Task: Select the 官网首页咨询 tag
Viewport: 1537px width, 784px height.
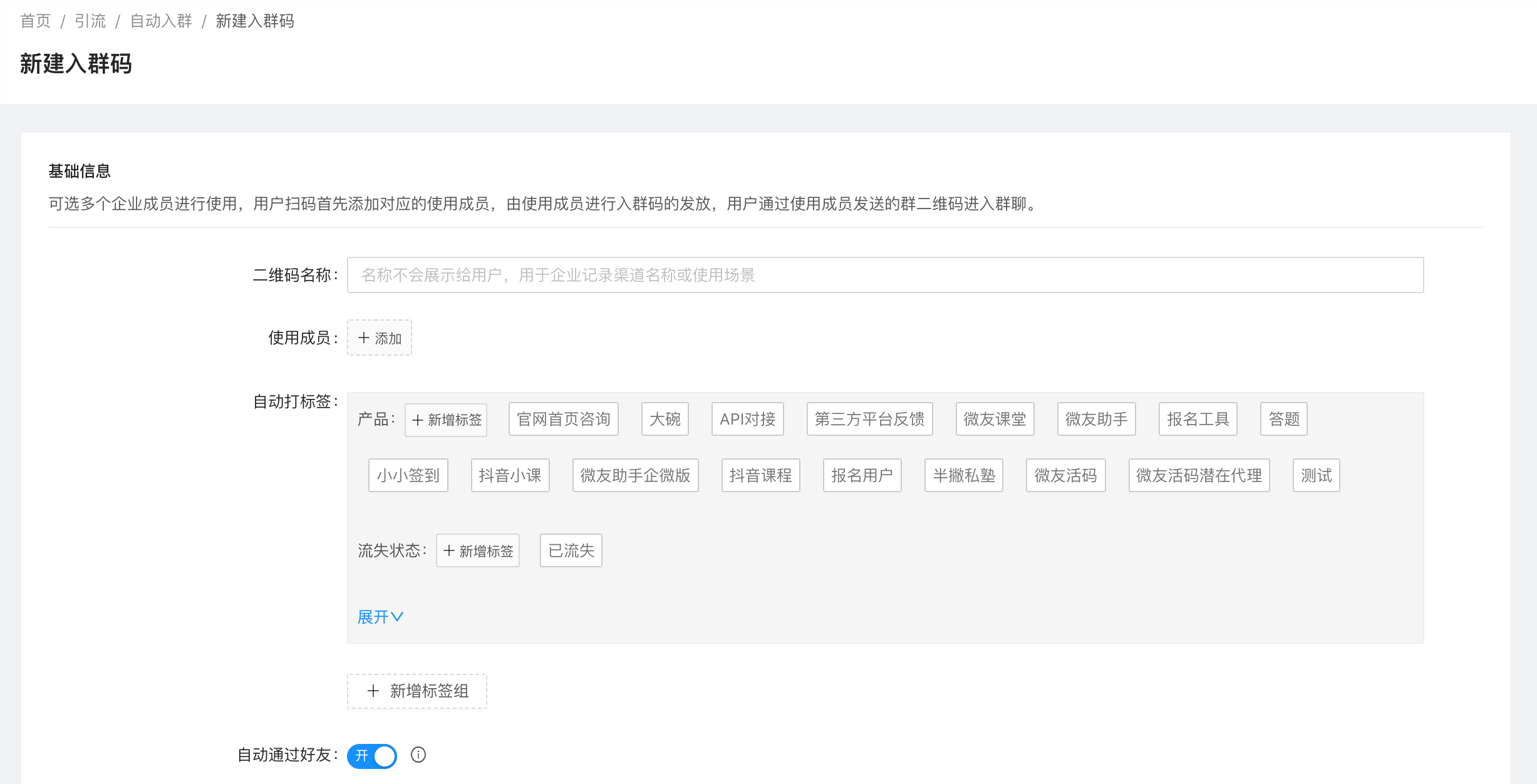Action: (x=564, y=419)
